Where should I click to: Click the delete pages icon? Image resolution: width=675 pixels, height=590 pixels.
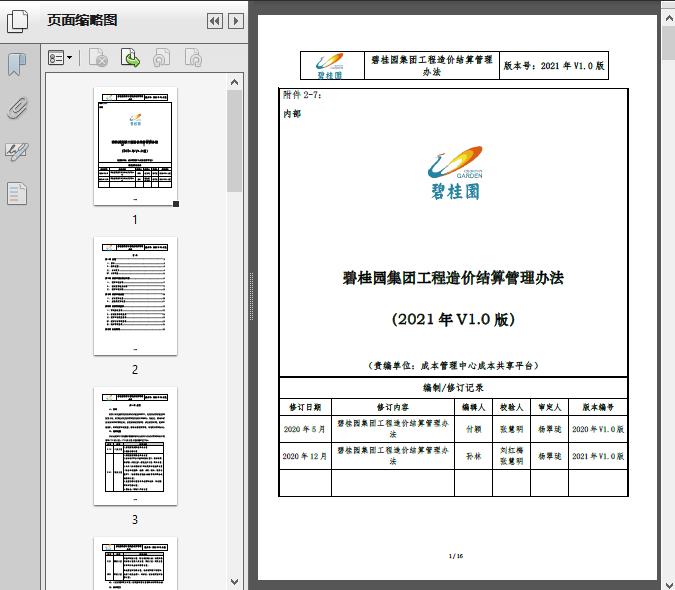98,58
